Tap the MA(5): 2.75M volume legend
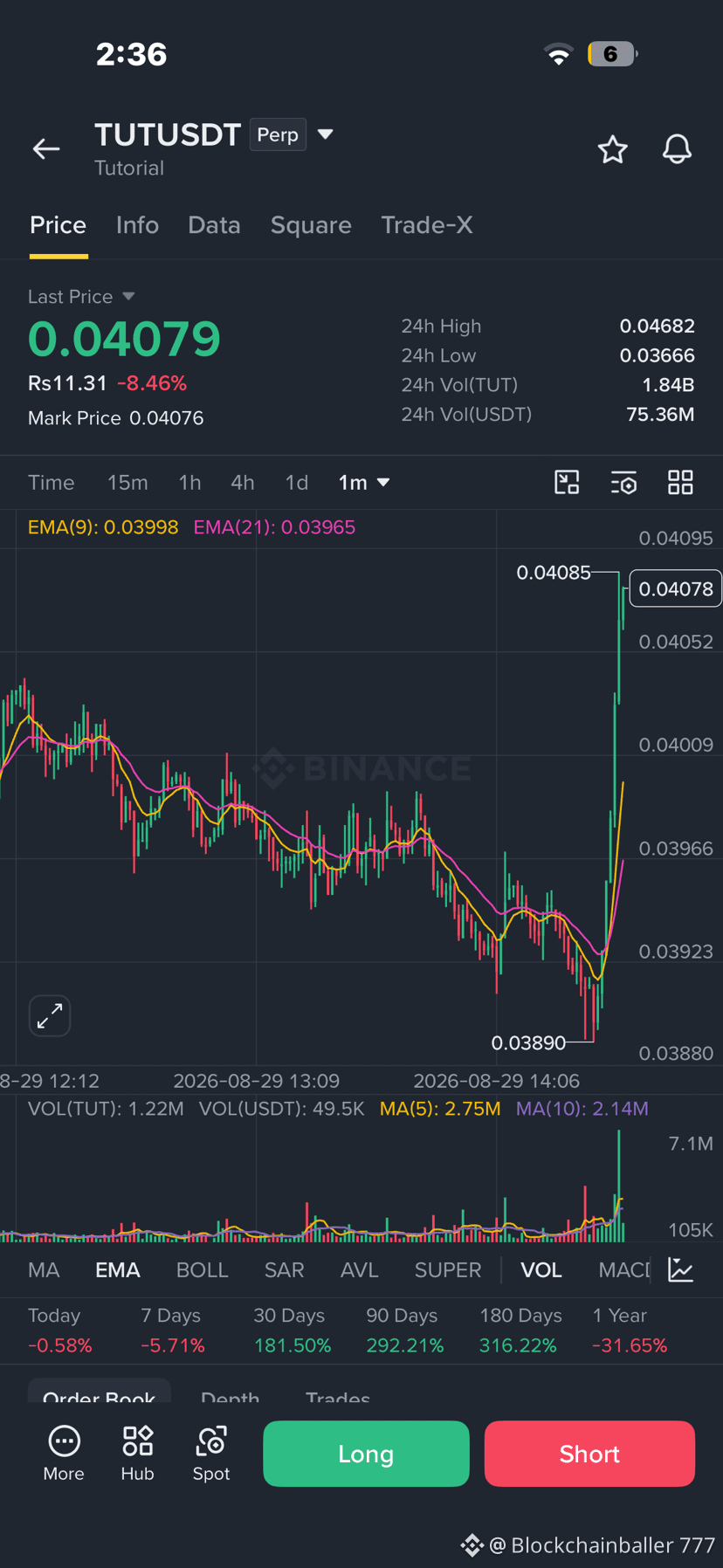Viewport: 723px width, 1568px height. point(440,1109)
